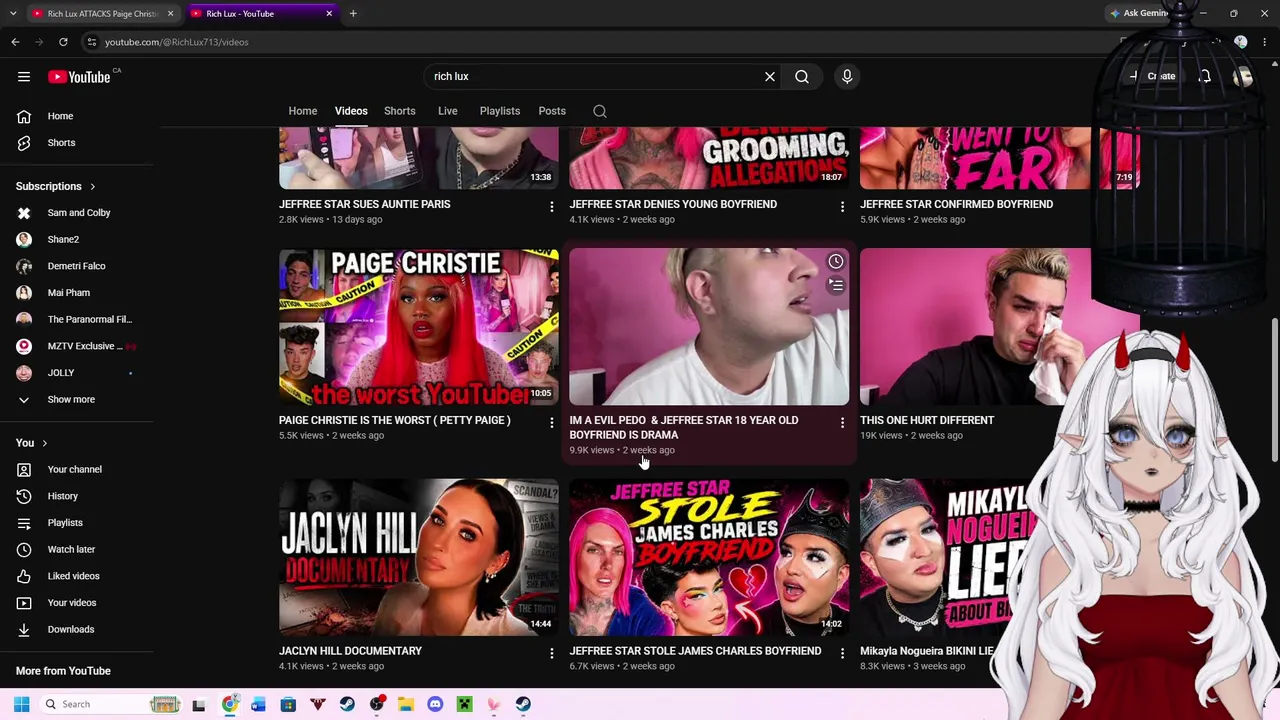Image resolution: width=1280 pixels, height=720 pixels.
Task: Open Demetri Falco subscription
Action: 77,266
